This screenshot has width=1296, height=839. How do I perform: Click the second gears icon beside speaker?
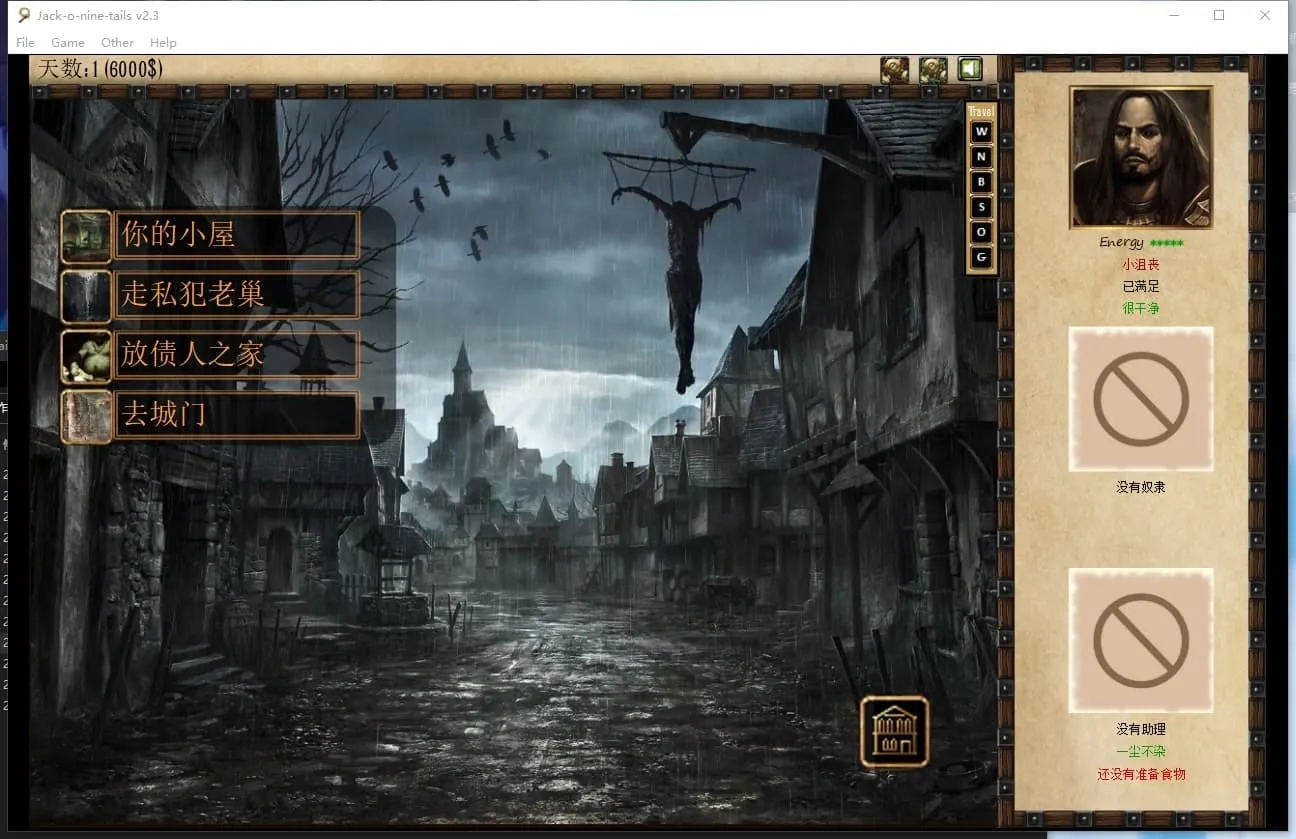933,69
